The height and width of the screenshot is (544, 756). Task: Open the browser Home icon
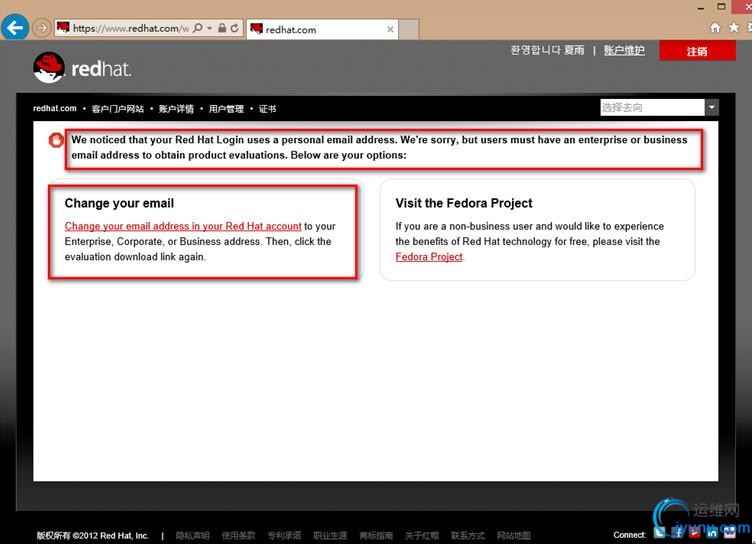click(x=715, y=27)
